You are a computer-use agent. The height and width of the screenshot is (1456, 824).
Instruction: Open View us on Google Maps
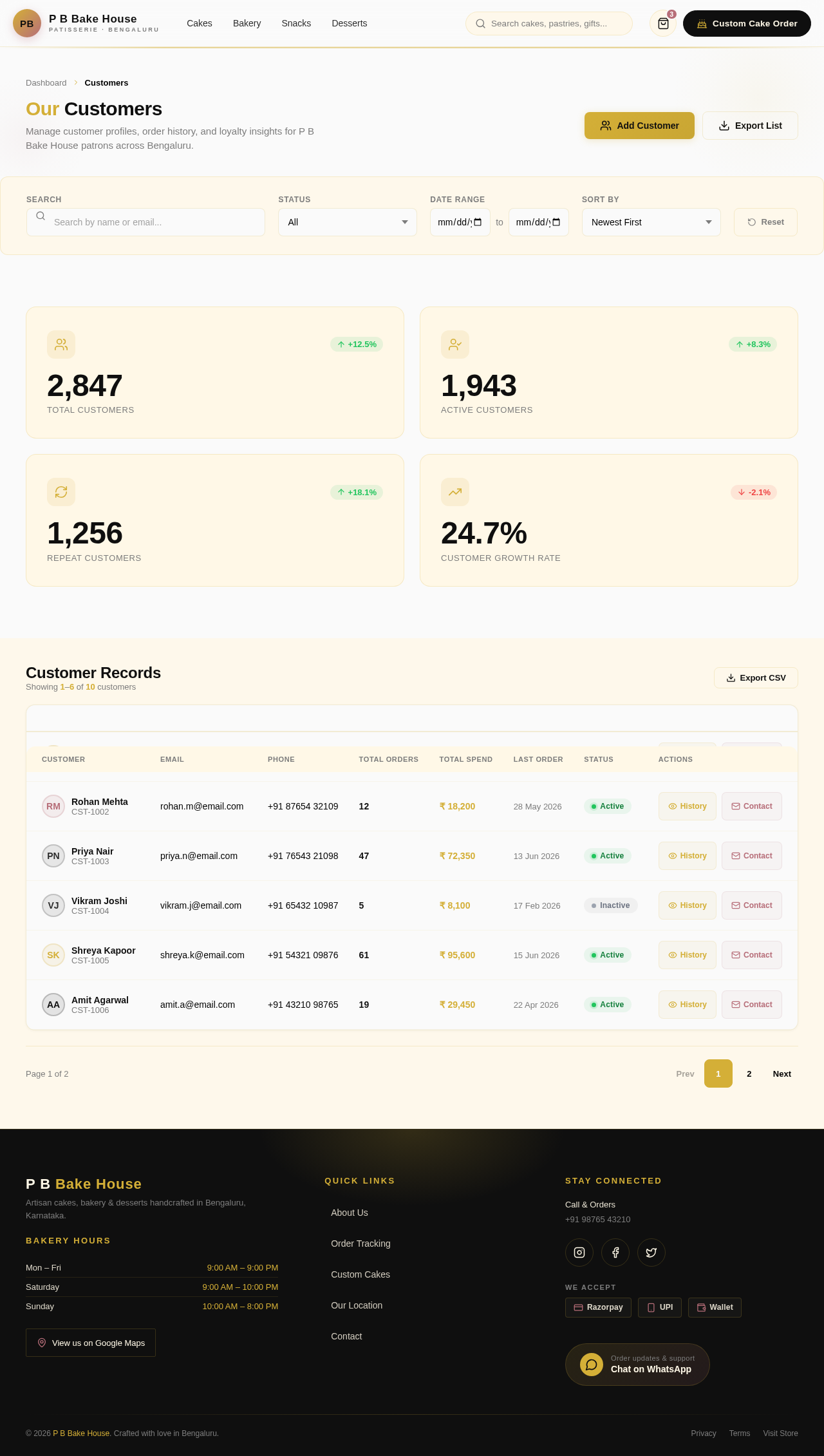(91, 1343)
